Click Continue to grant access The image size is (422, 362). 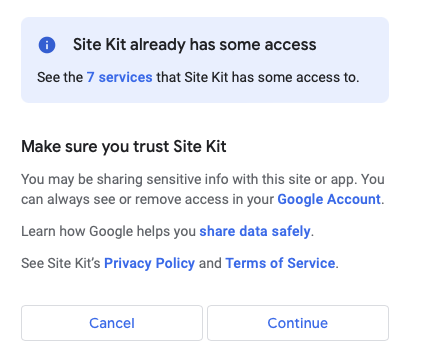tap(298, 323)
